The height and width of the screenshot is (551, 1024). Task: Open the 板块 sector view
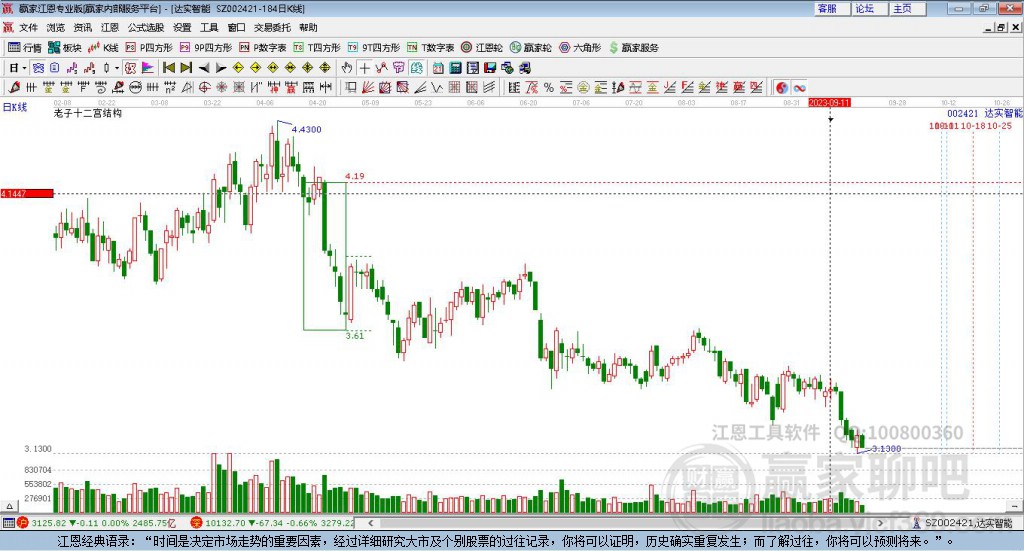click(x=65, y=48)
